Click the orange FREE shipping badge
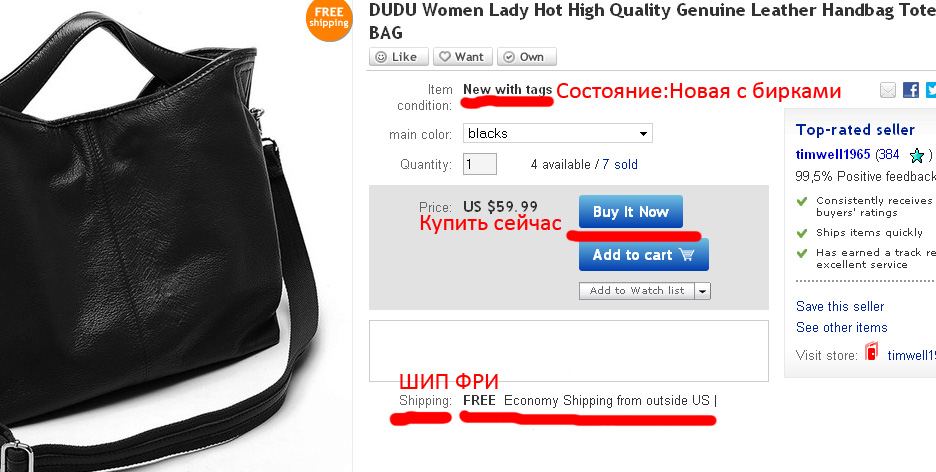This screenshot has height=472, width=936. [x=329, y=18]
